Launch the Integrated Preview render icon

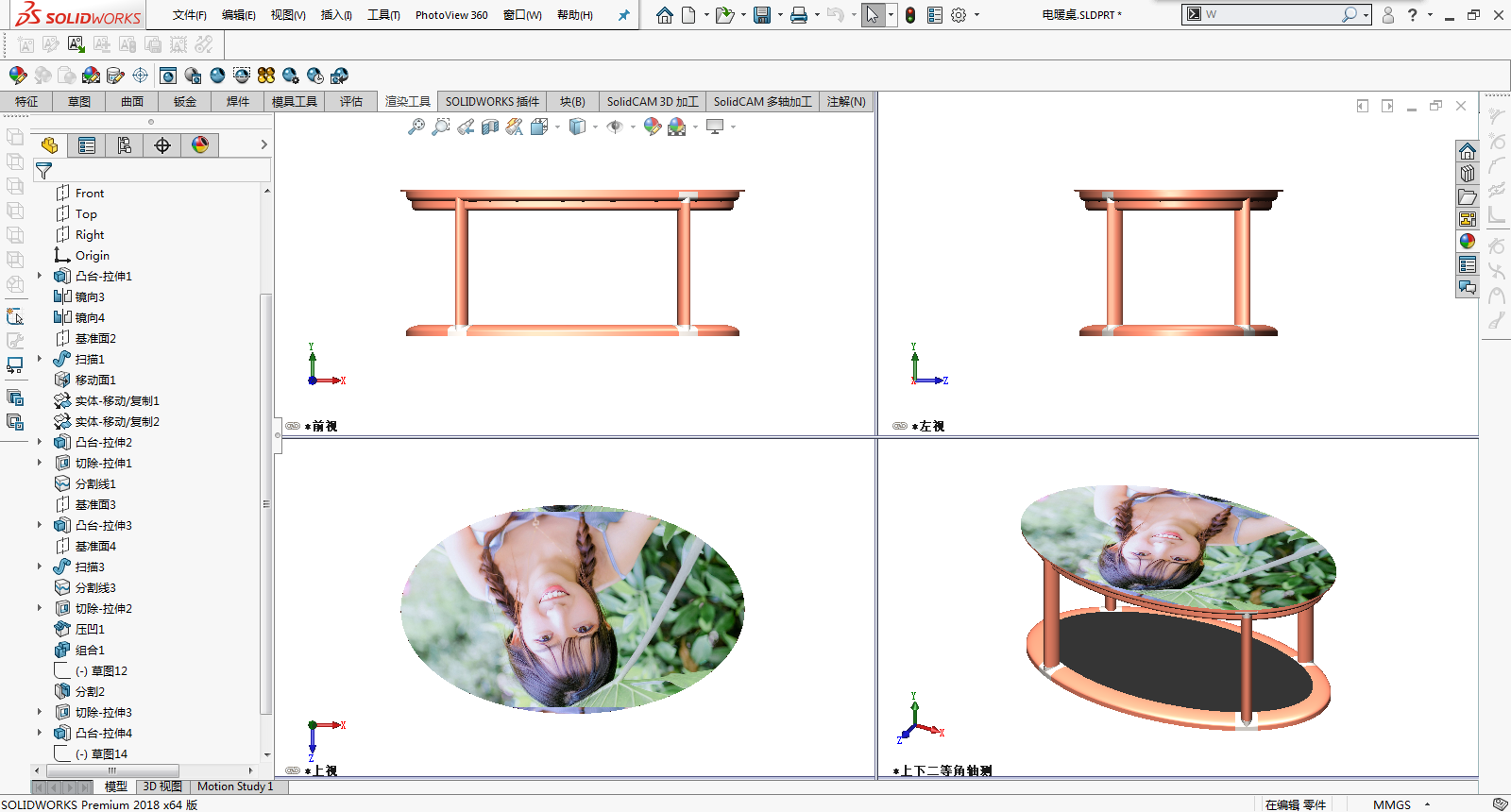click(x=168, y=76)
